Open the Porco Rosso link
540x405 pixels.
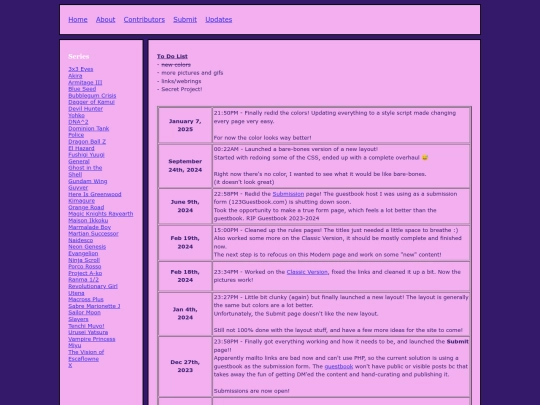[x=85, y=267]
